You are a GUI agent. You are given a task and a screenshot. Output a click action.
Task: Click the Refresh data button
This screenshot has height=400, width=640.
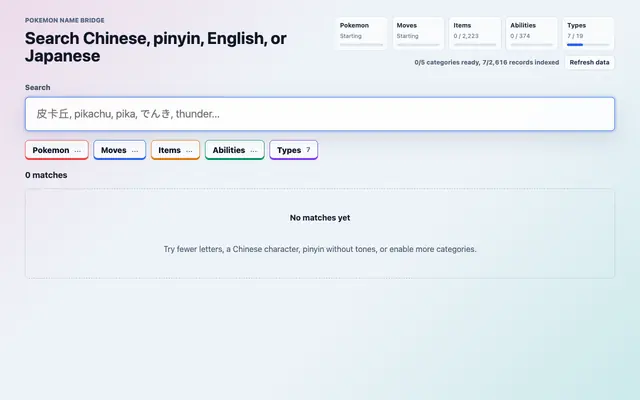(x=589, y=62)
